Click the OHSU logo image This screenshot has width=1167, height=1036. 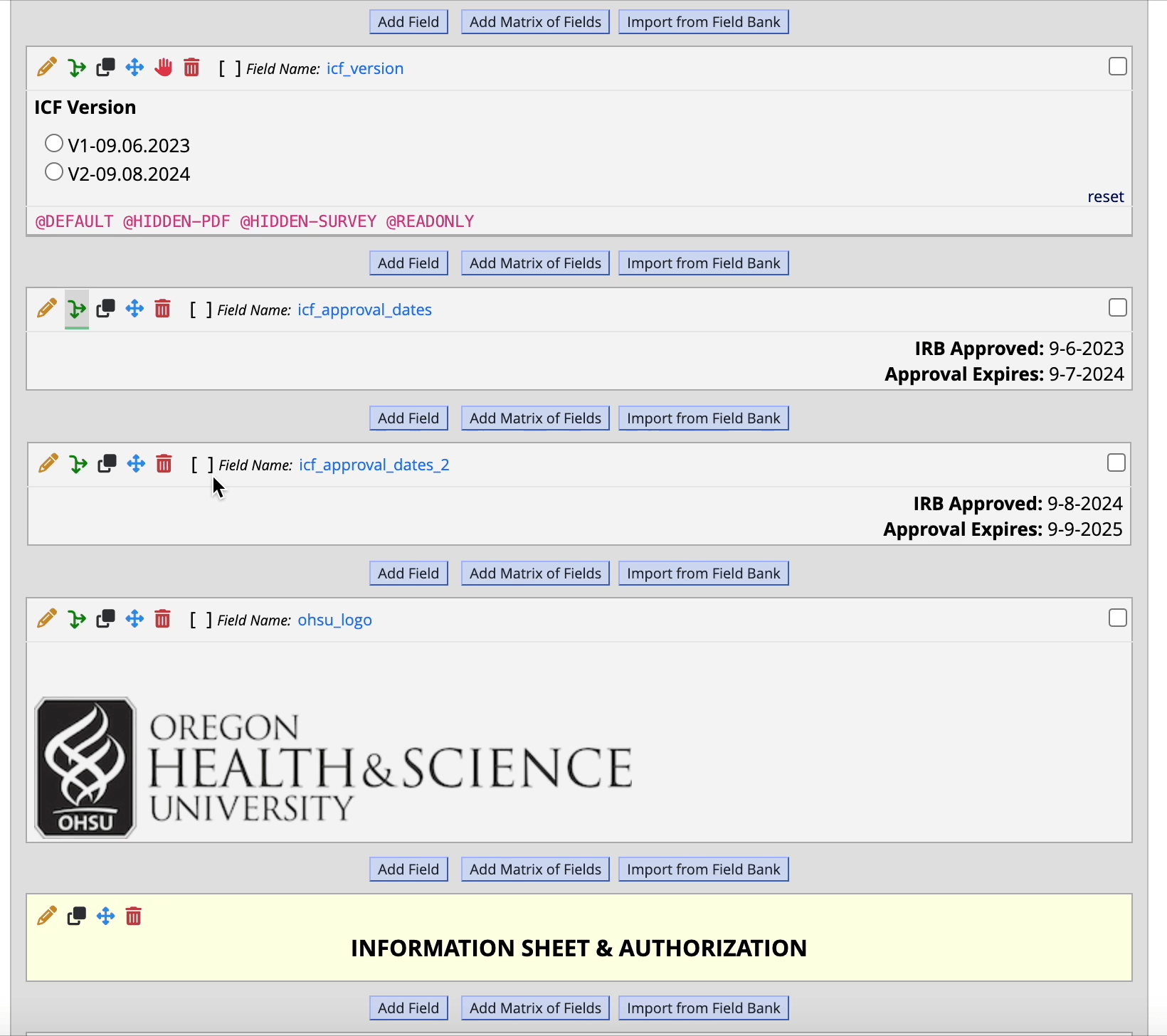[x=334, y=768]
